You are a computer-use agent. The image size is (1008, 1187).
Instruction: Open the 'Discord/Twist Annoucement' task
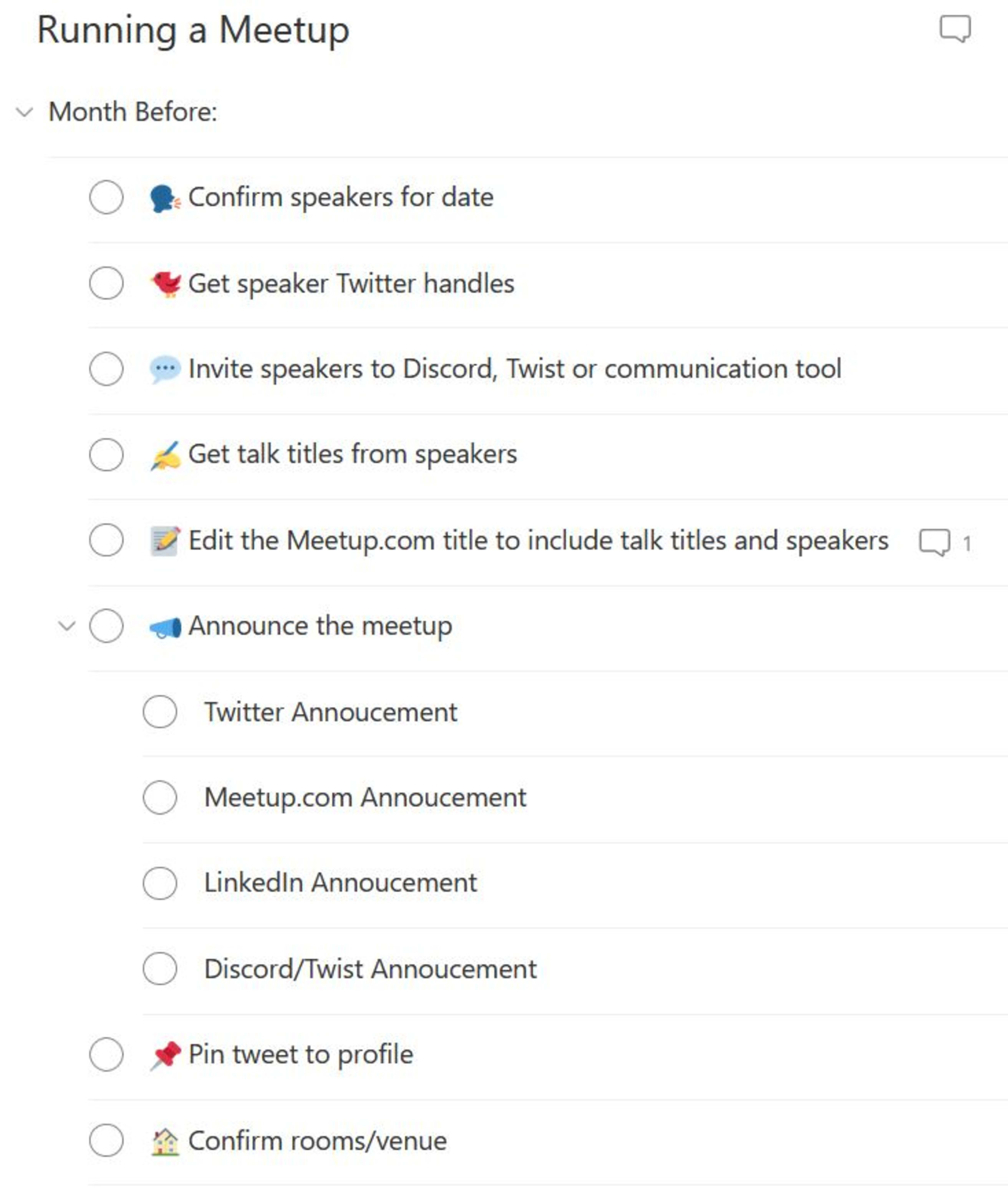click(370, 969)
